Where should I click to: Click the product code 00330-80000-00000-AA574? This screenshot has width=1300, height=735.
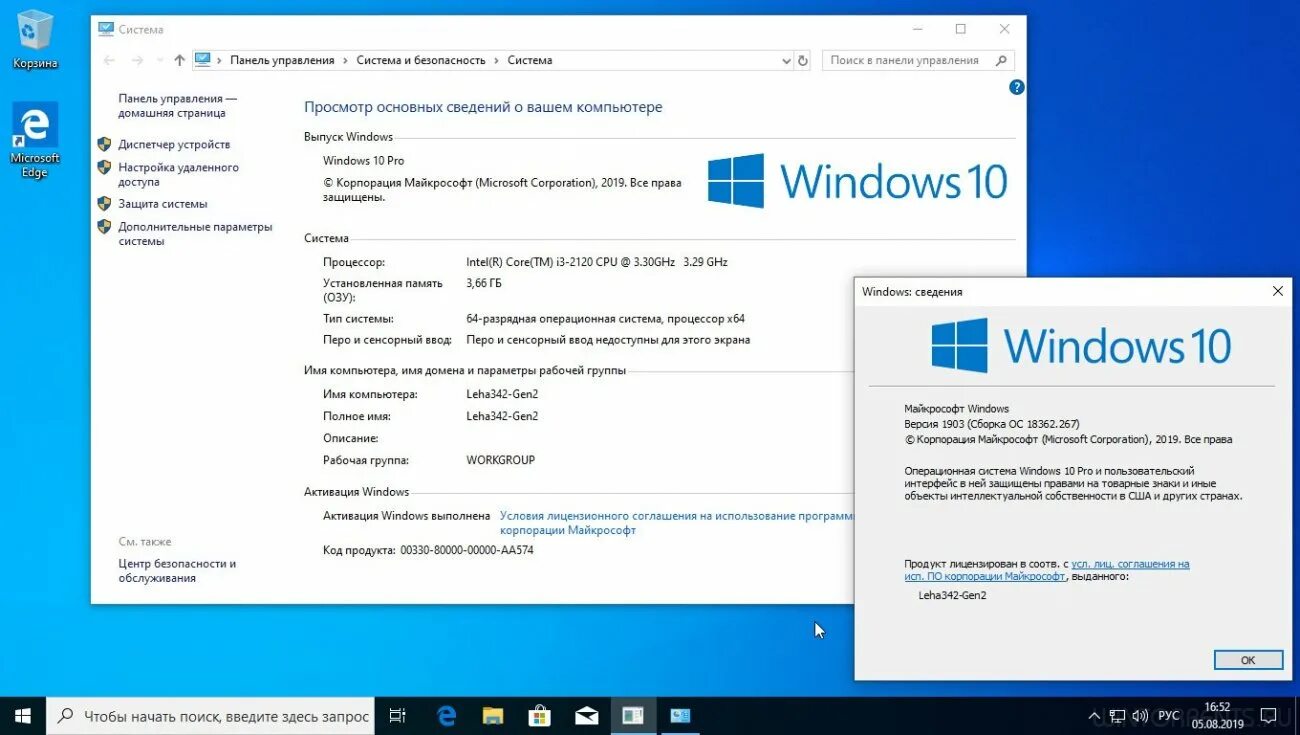coord(467,550)
